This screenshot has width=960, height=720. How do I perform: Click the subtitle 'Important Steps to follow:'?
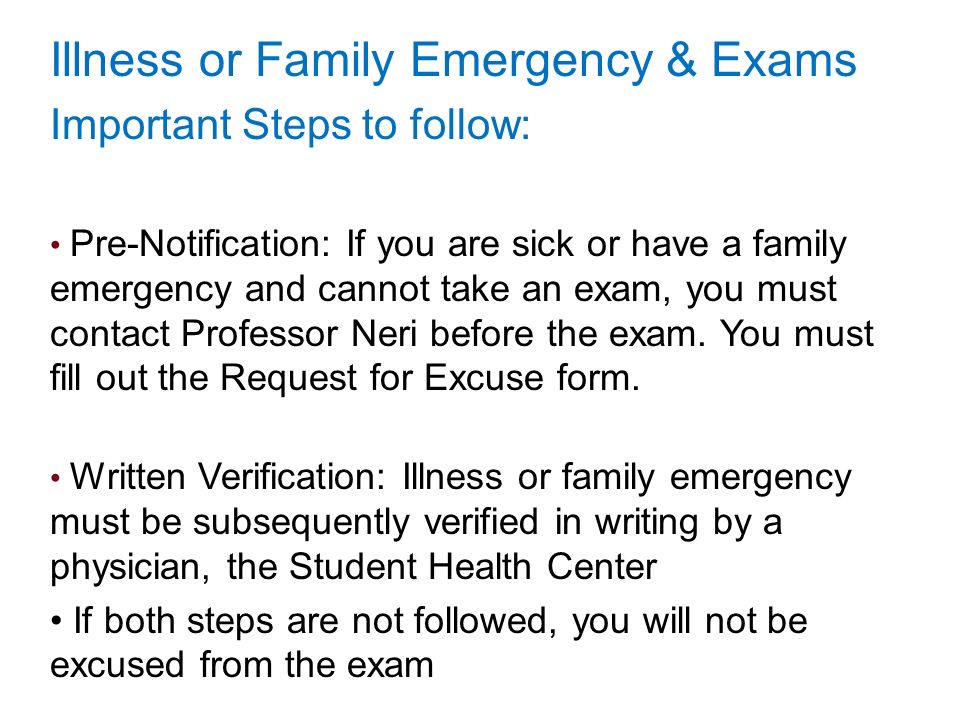pos(290,125)
